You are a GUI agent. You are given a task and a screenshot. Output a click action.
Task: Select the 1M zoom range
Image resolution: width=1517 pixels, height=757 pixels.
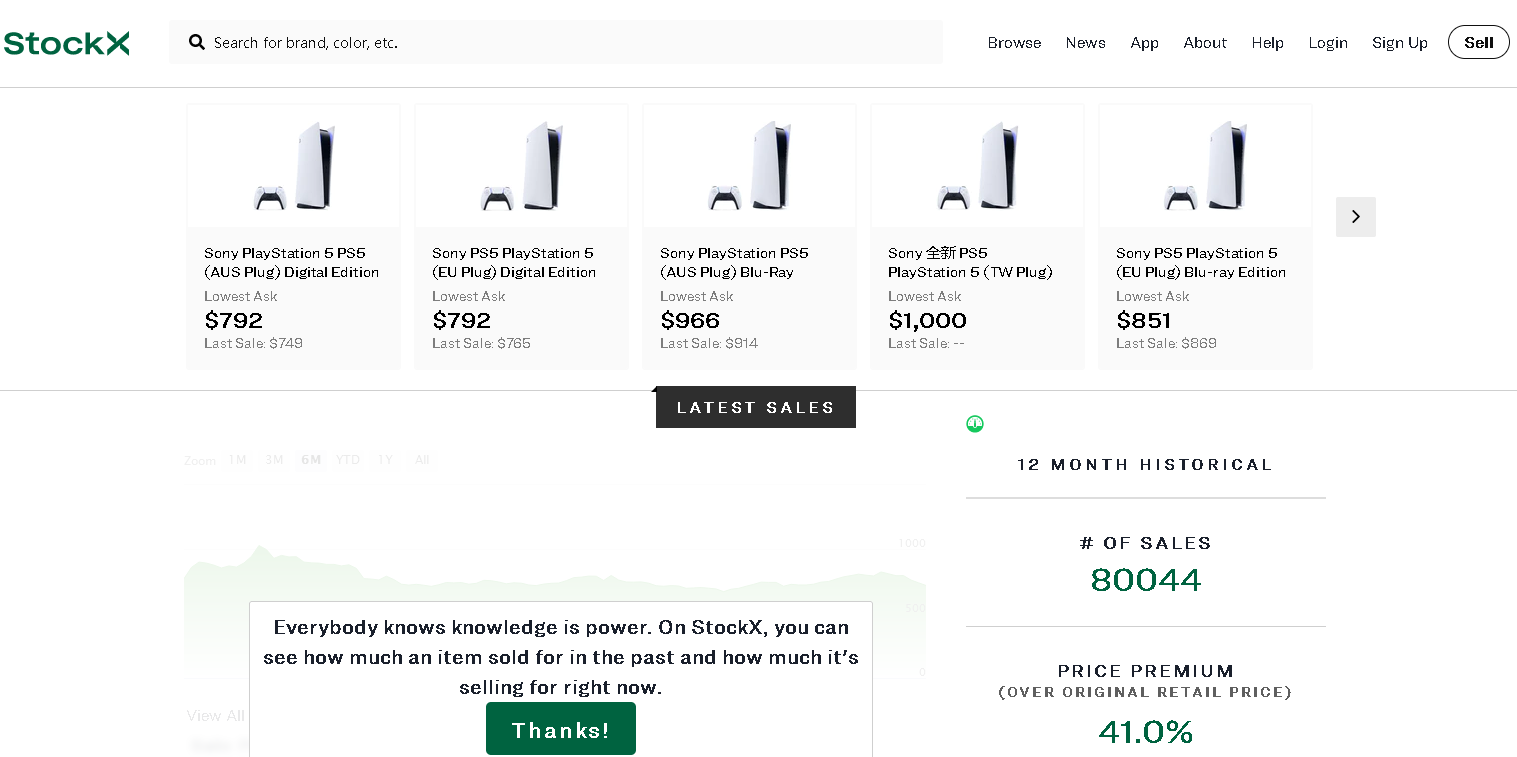coord(237,460)
